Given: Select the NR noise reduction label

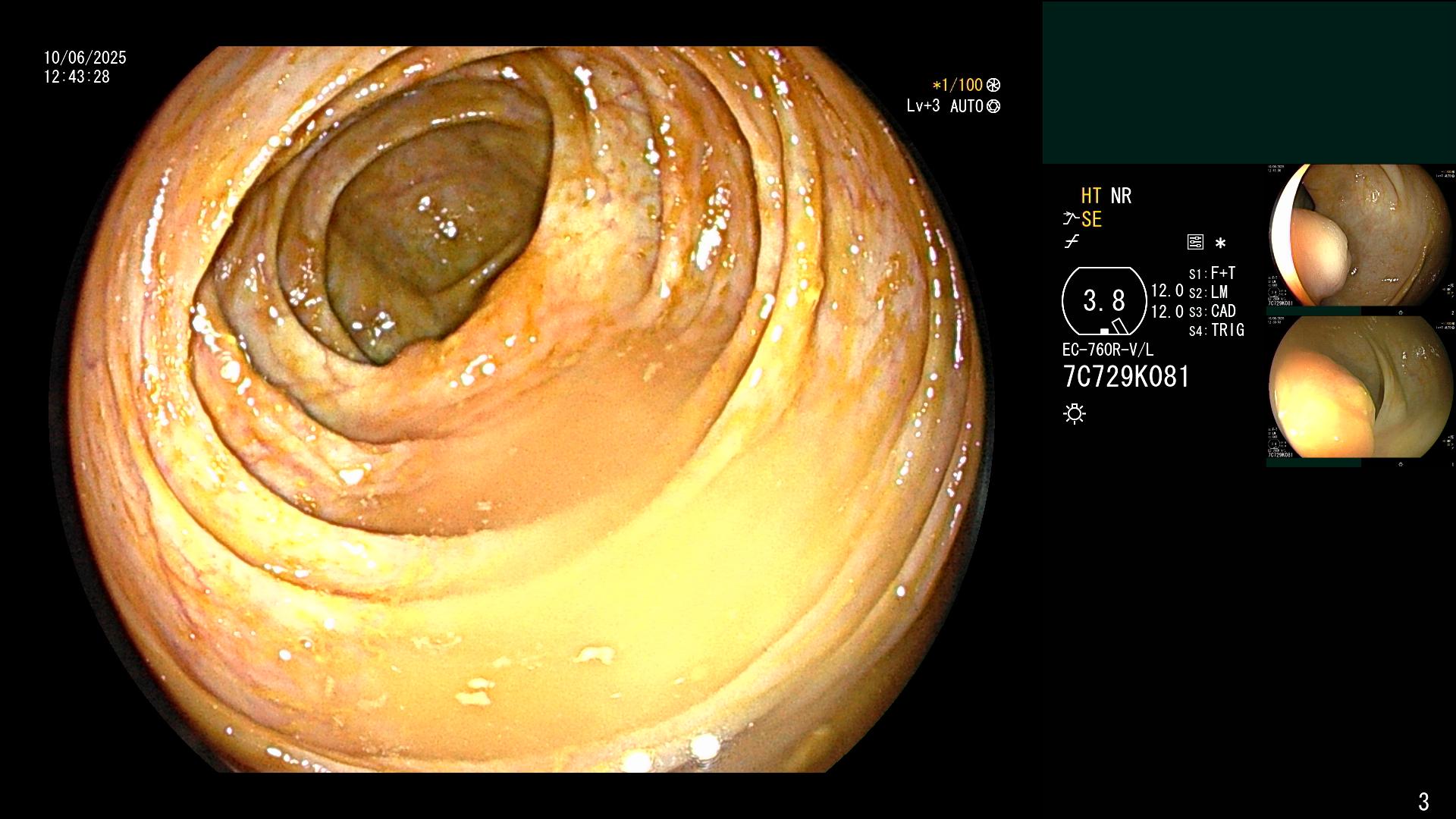Looking at the screenshot, I should pyautogui.click(x=1121, y=196).
